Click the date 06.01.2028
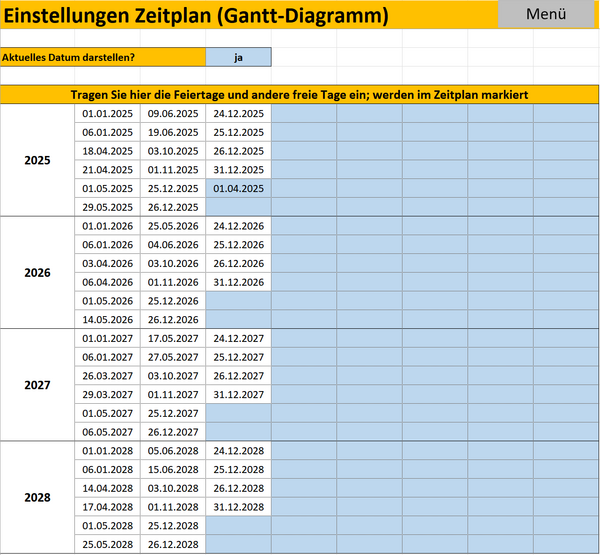 tap(108, 470)
